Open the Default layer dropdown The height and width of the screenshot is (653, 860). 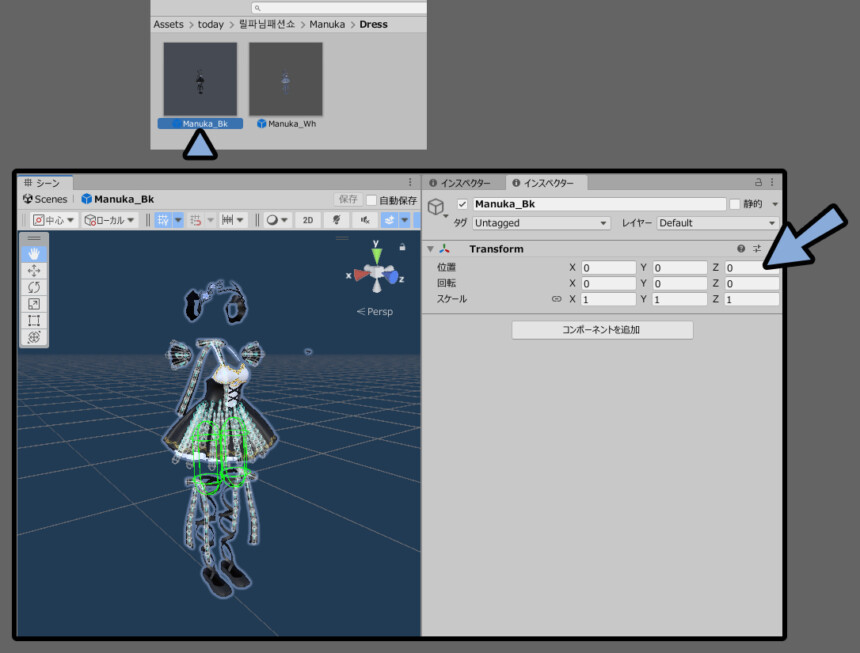pos(717,223)
